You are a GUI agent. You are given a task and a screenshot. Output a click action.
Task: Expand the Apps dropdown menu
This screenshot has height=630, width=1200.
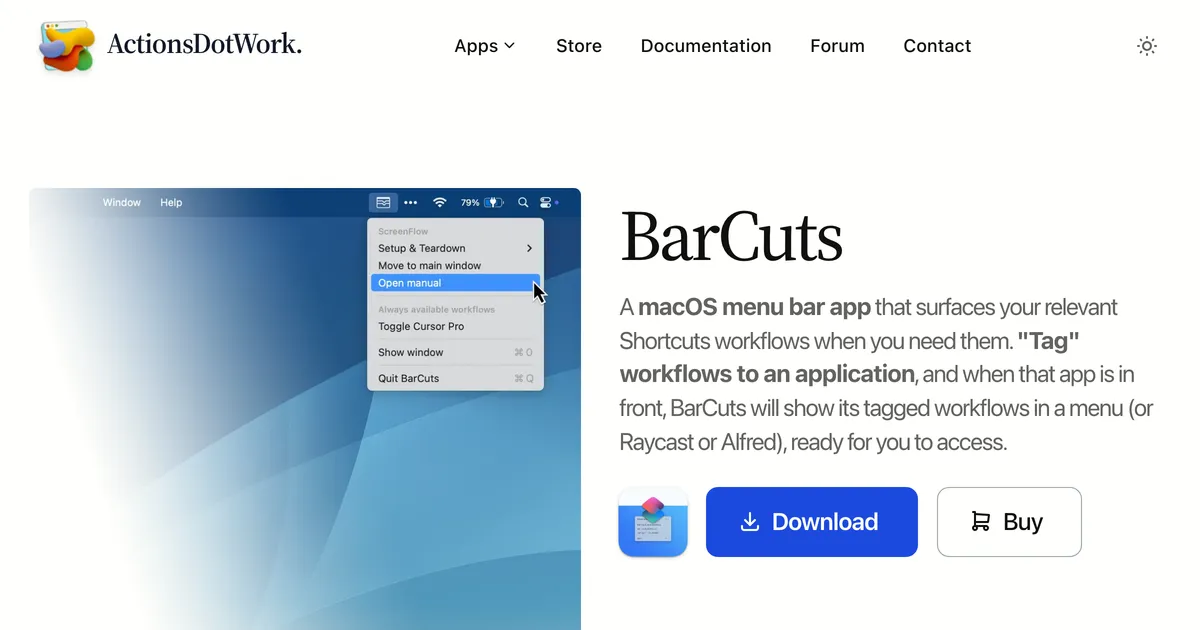(485, 46)
